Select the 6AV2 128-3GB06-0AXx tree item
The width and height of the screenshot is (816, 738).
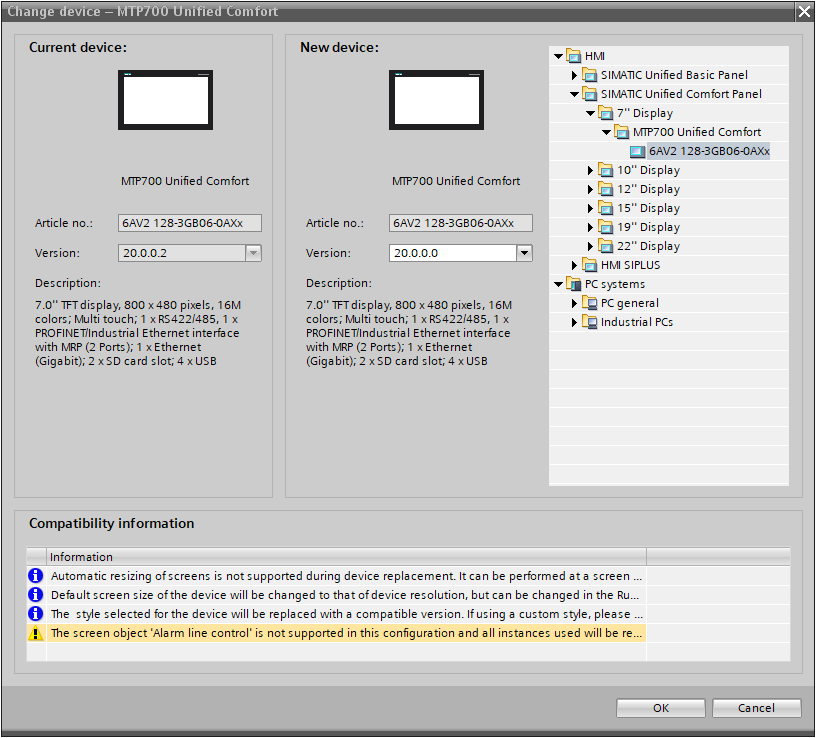click(709, 151)
